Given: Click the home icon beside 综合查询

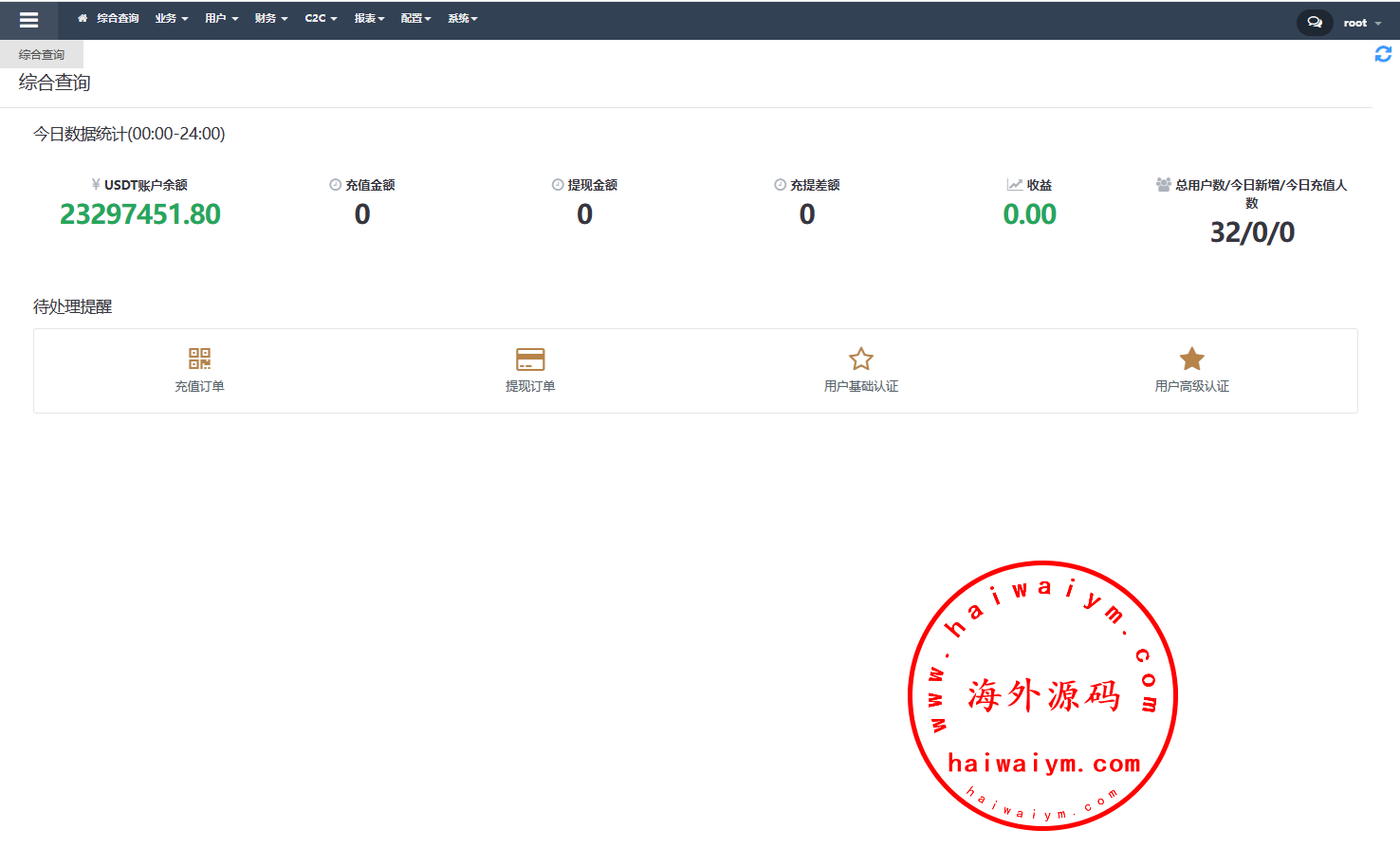Looking at the screenshot, I should (x=83, y=18).
